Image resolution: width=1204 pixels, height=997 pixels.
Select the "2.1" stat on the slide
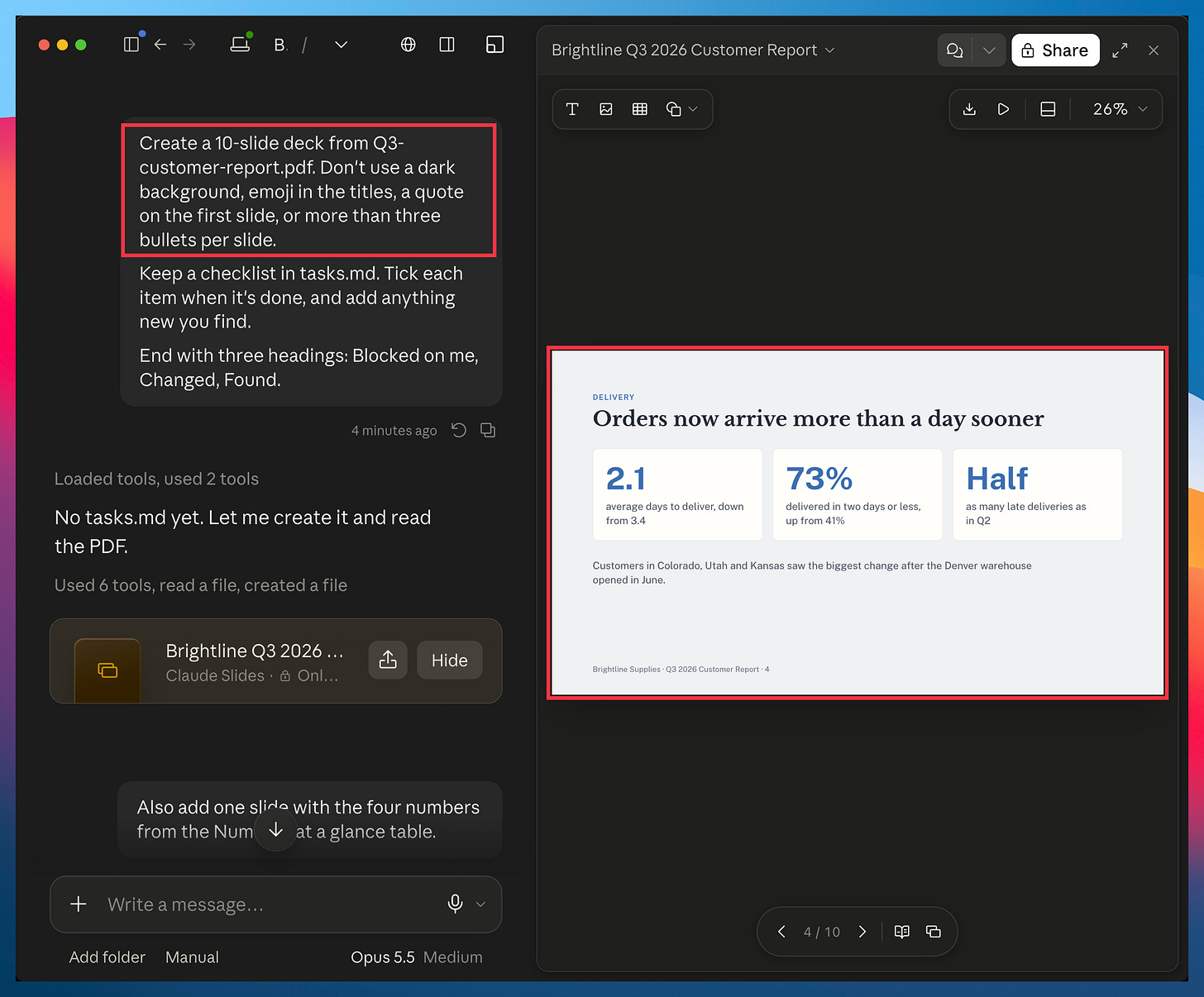tap(625, 479)
